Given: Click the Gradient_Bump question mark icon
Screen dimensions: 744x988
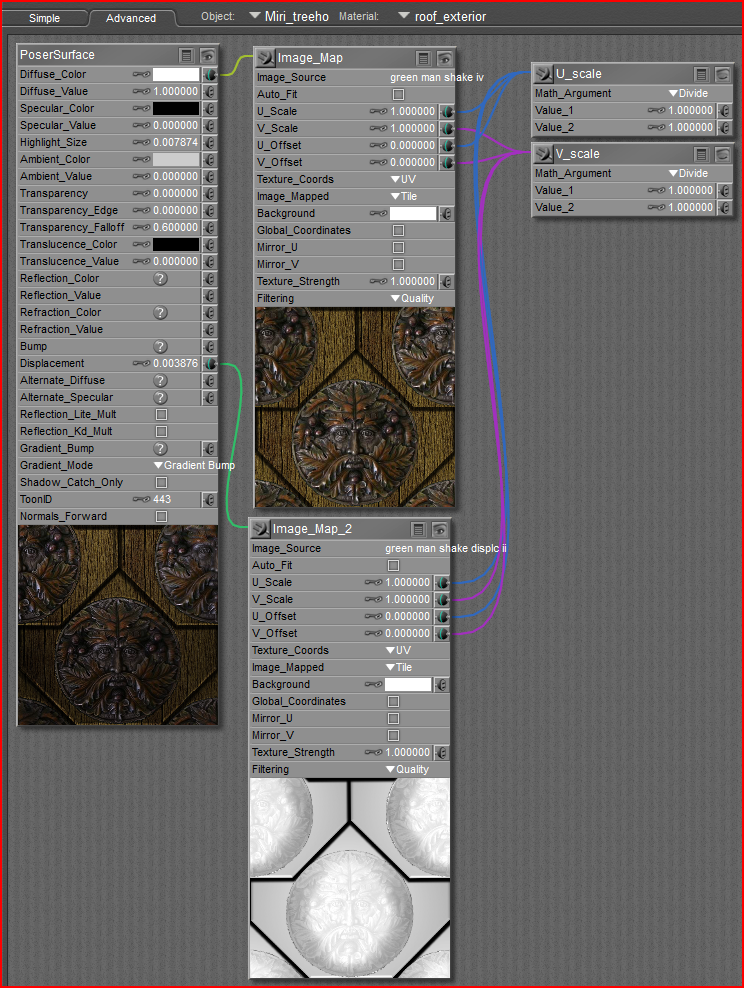Looking at the screenshot, I should (161, 449).
